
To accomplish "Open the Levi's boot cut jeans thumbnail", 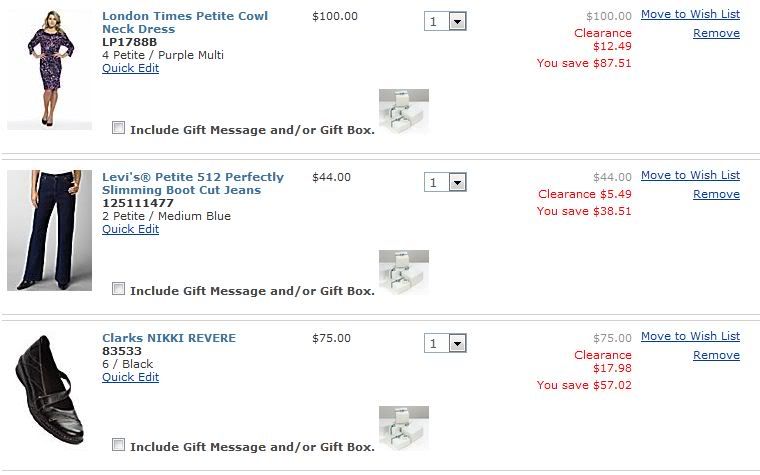I will 49,230.
